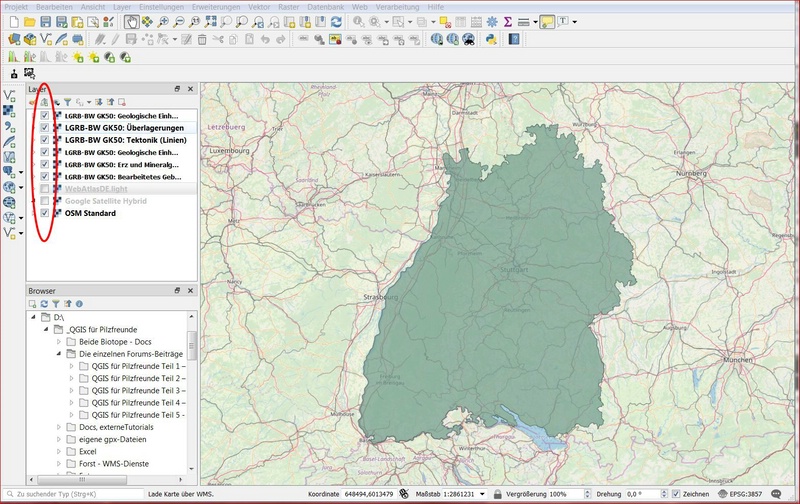Open the Python console

(492, 40)
